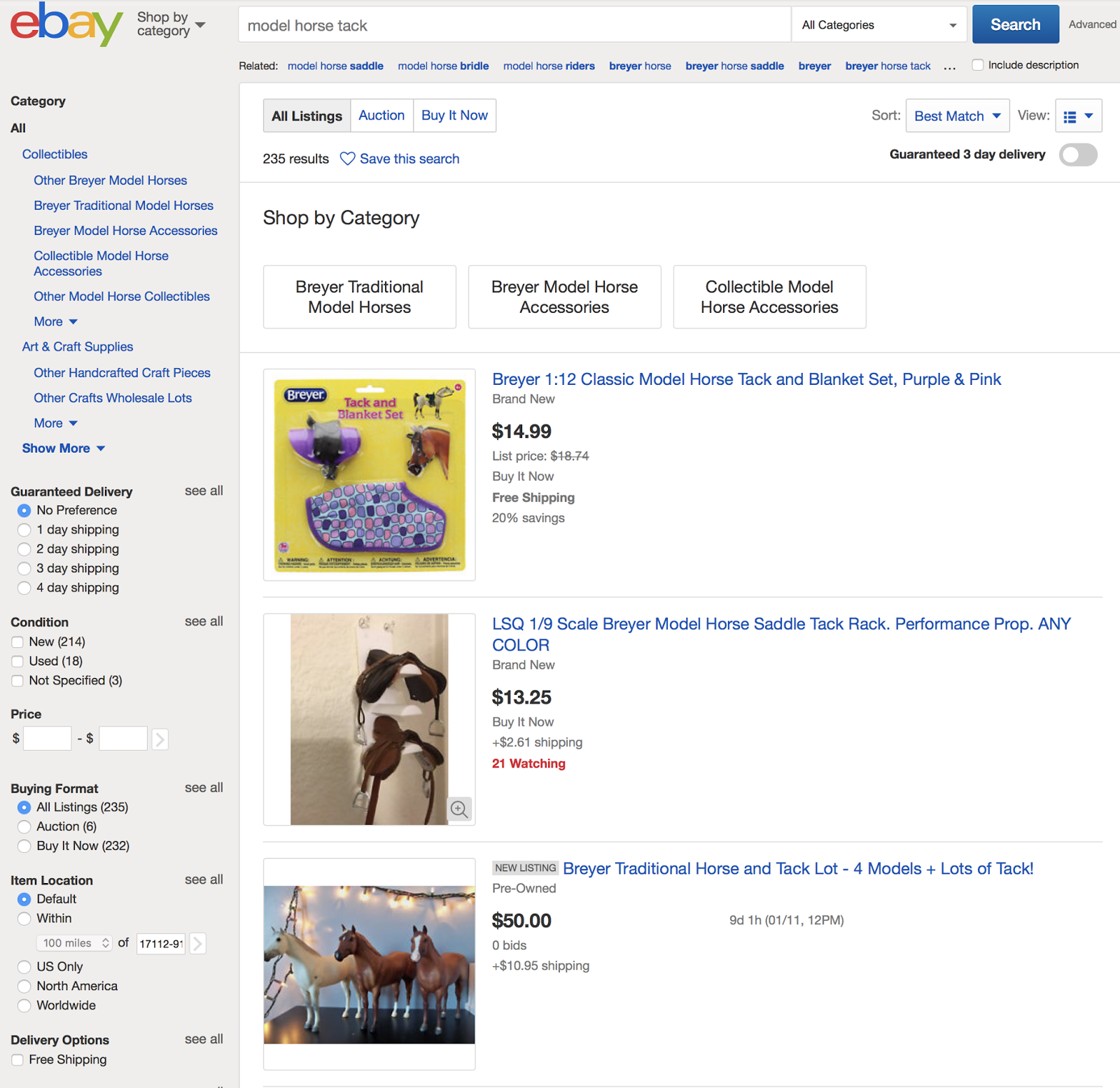Click the magnifier zoom icon on saddle photo
This screenshot has width=1120, height=1088.
click(459, 810)
